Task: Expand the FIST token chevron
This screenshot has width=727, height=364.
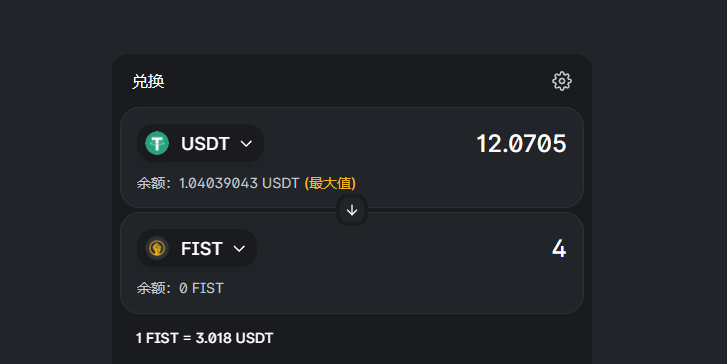Action: [x=239, y=249]
